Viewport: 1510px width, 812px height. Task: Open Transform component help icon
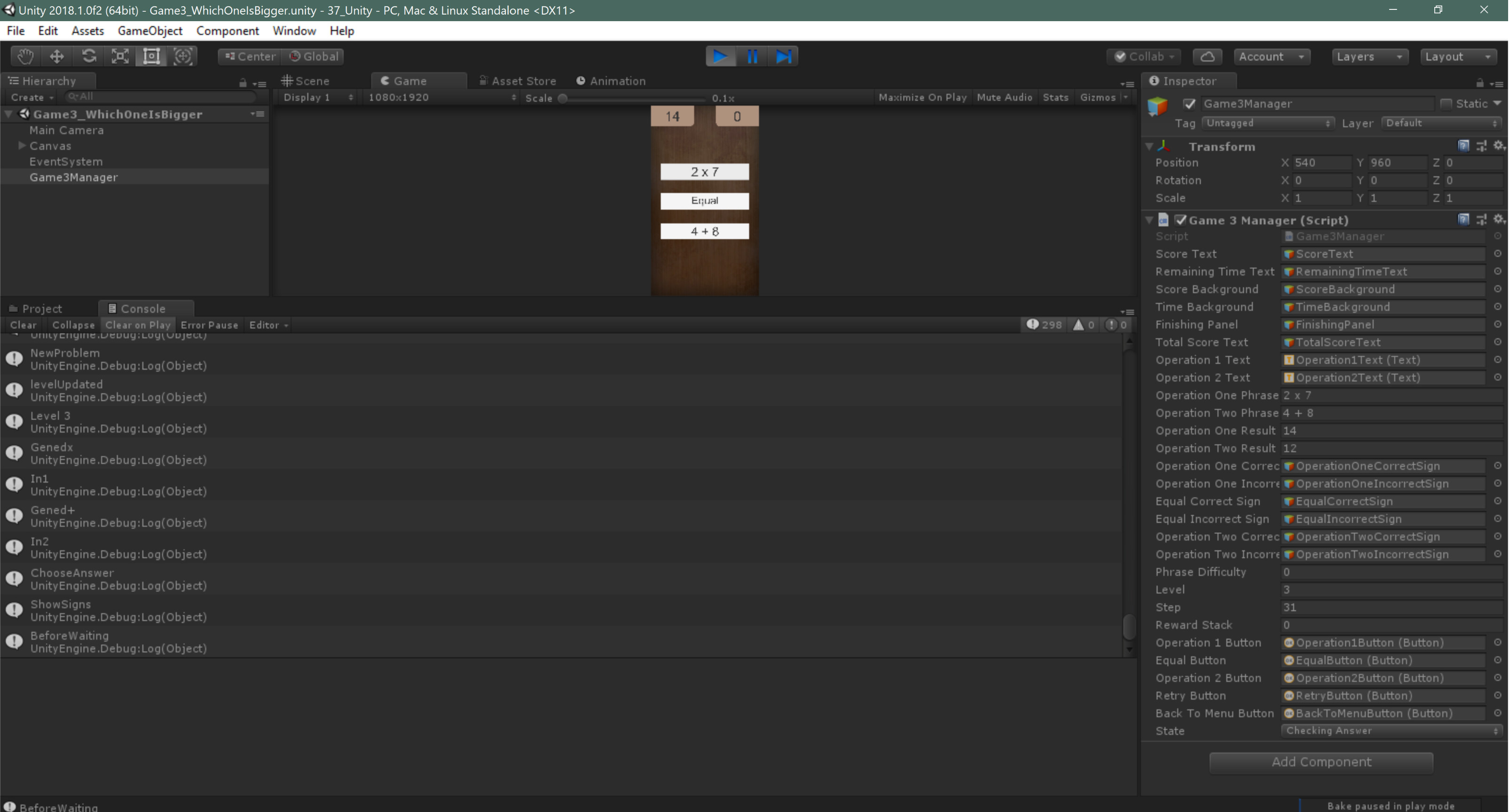(x=1463, y=146)
